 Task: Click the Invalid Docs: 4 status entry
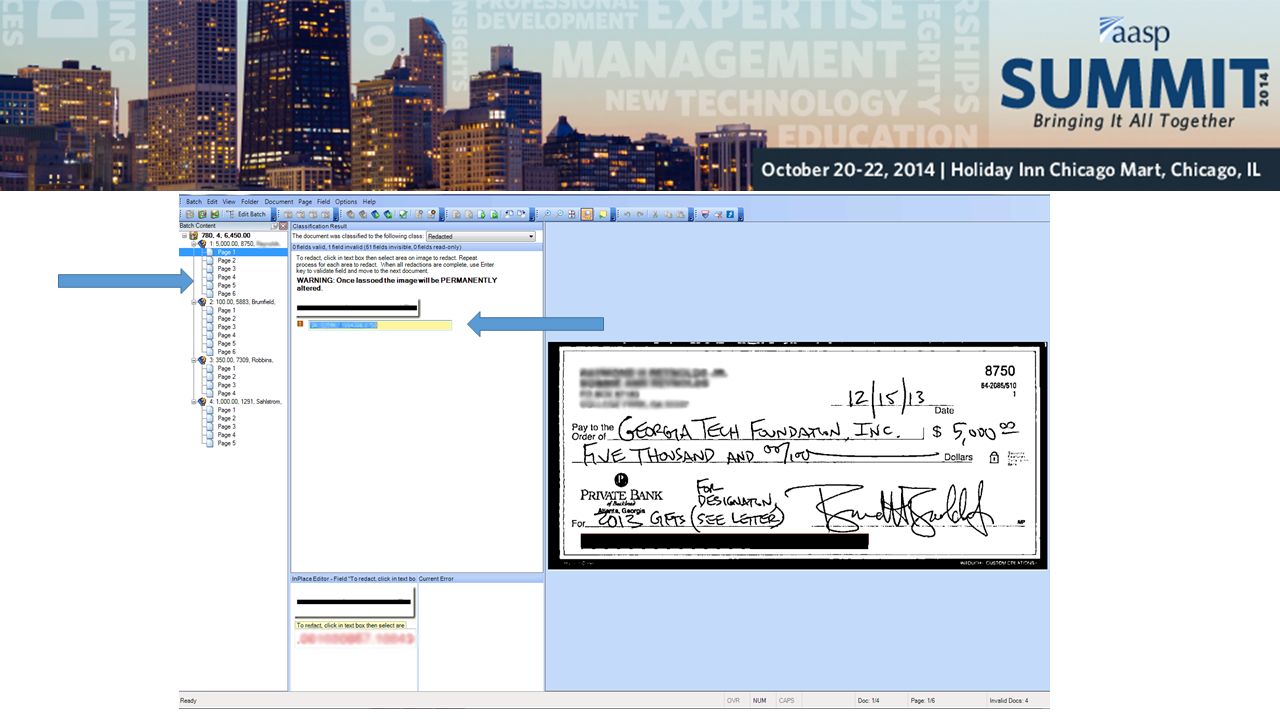1008,700
